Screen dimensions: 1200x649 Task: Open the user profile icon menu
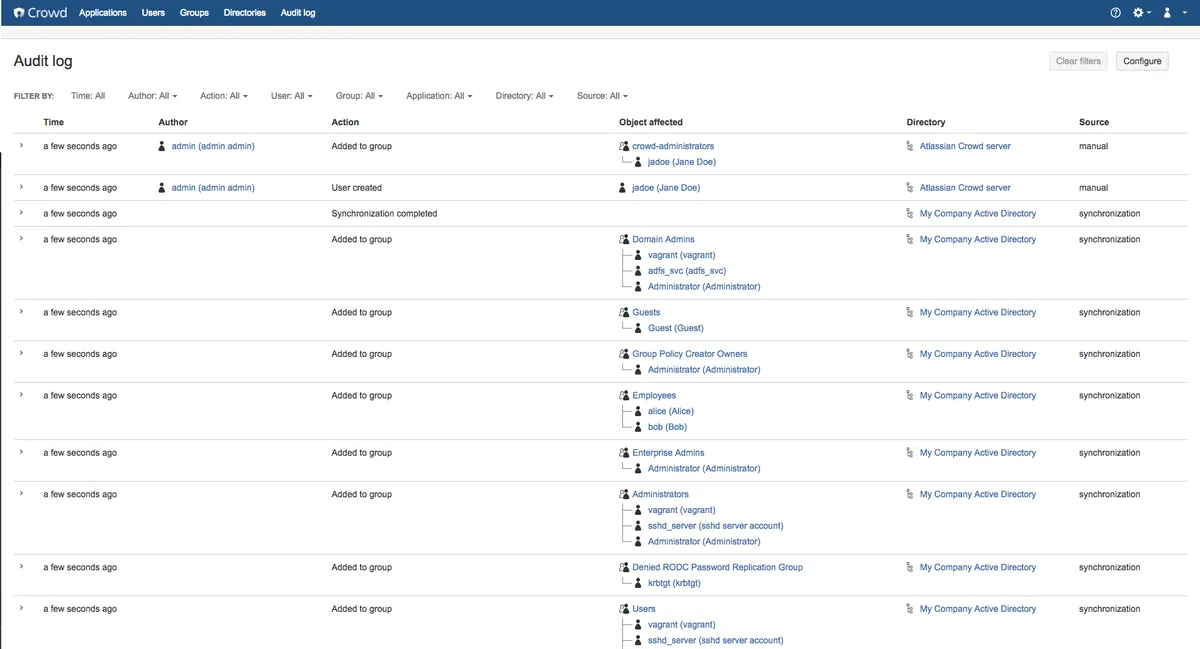point(1167,13)
